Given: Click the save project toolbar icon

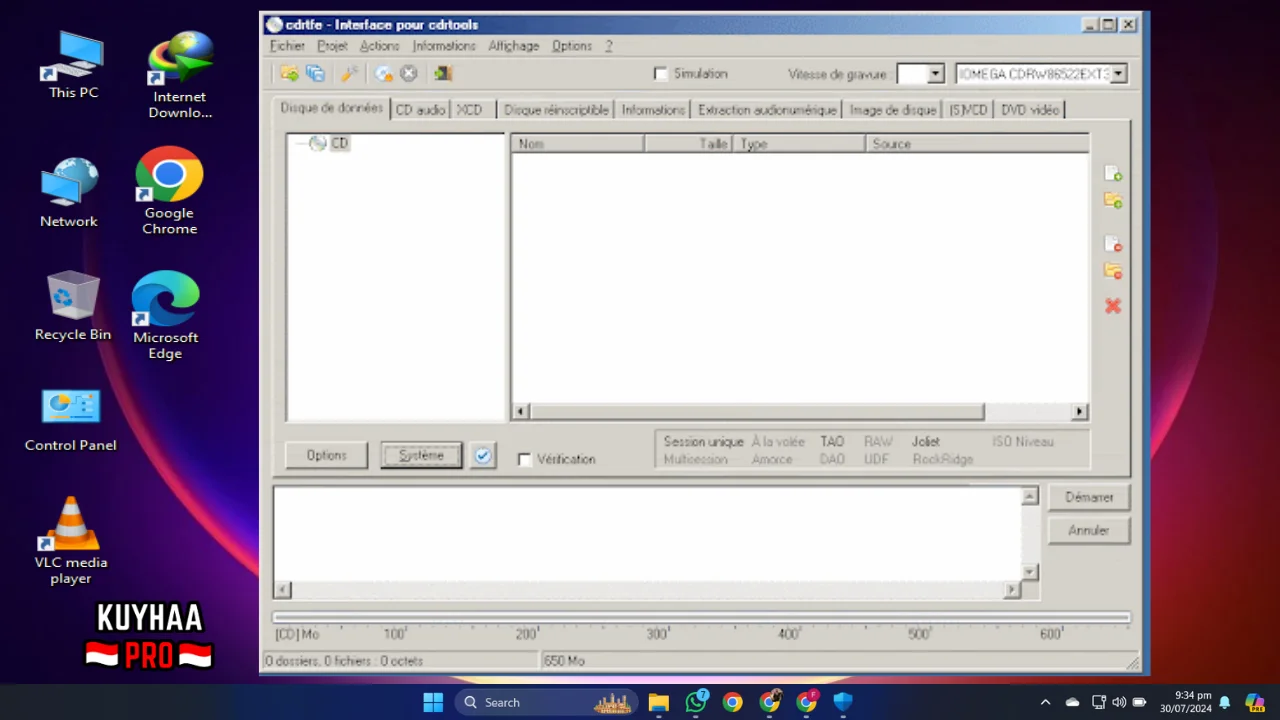Looking at the screenshot, I should [x=316, y=73].
